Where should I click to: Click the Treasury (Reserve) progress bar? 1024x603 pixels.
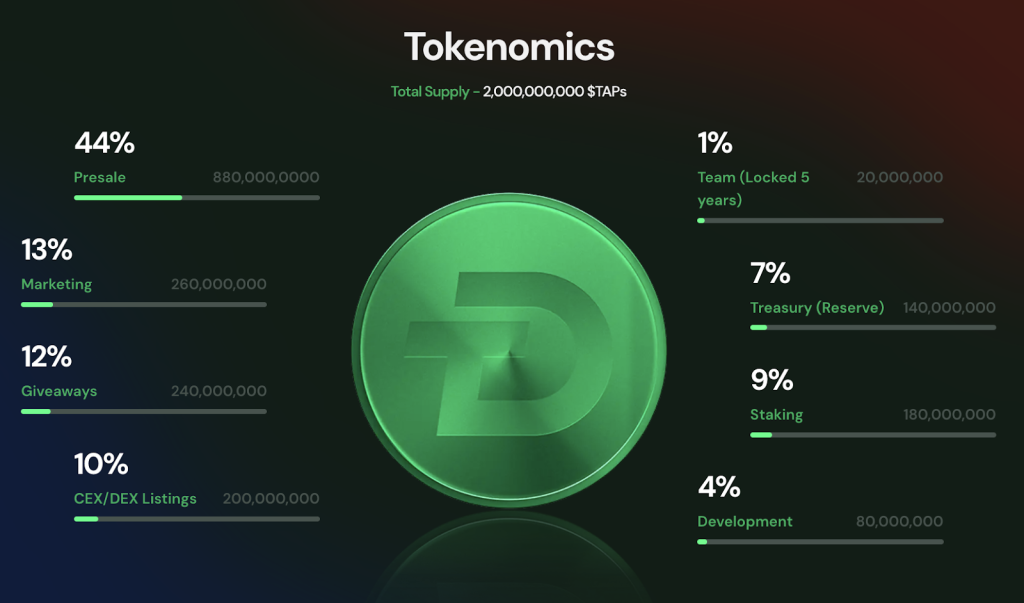tap(873, 327)
